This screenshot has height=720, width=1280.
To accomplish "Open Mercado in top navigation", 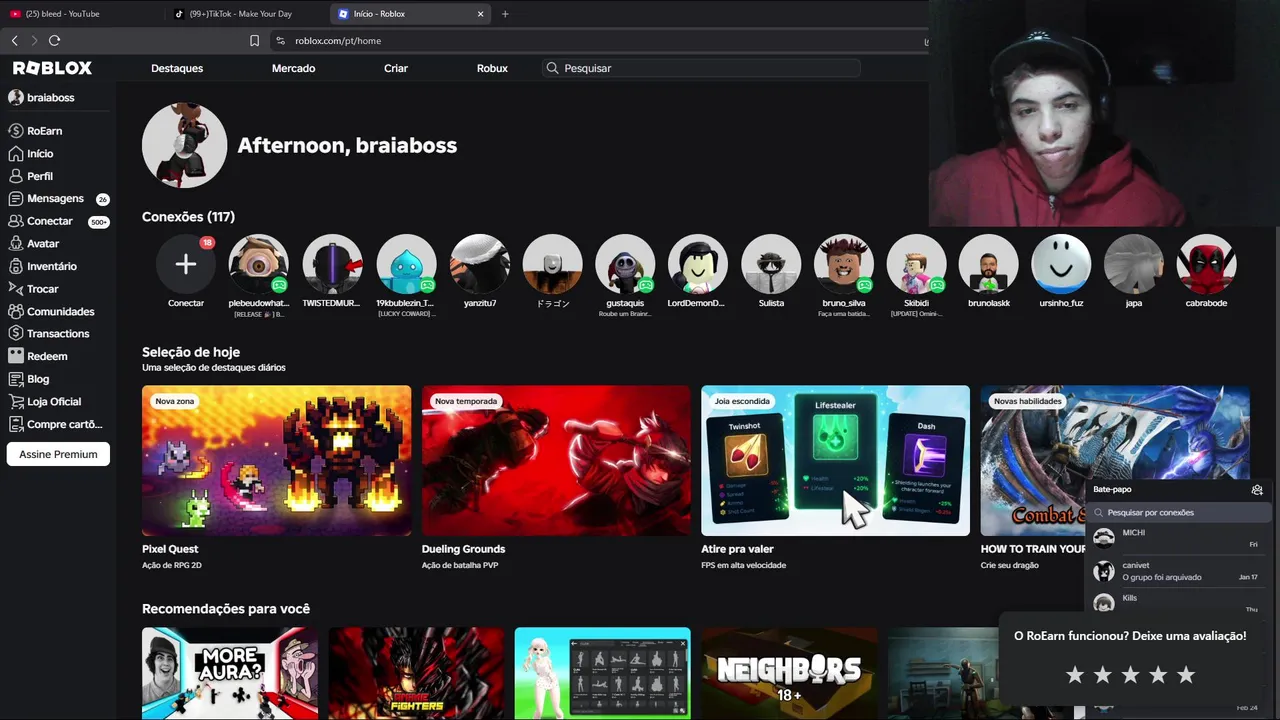I will (293, 68).
